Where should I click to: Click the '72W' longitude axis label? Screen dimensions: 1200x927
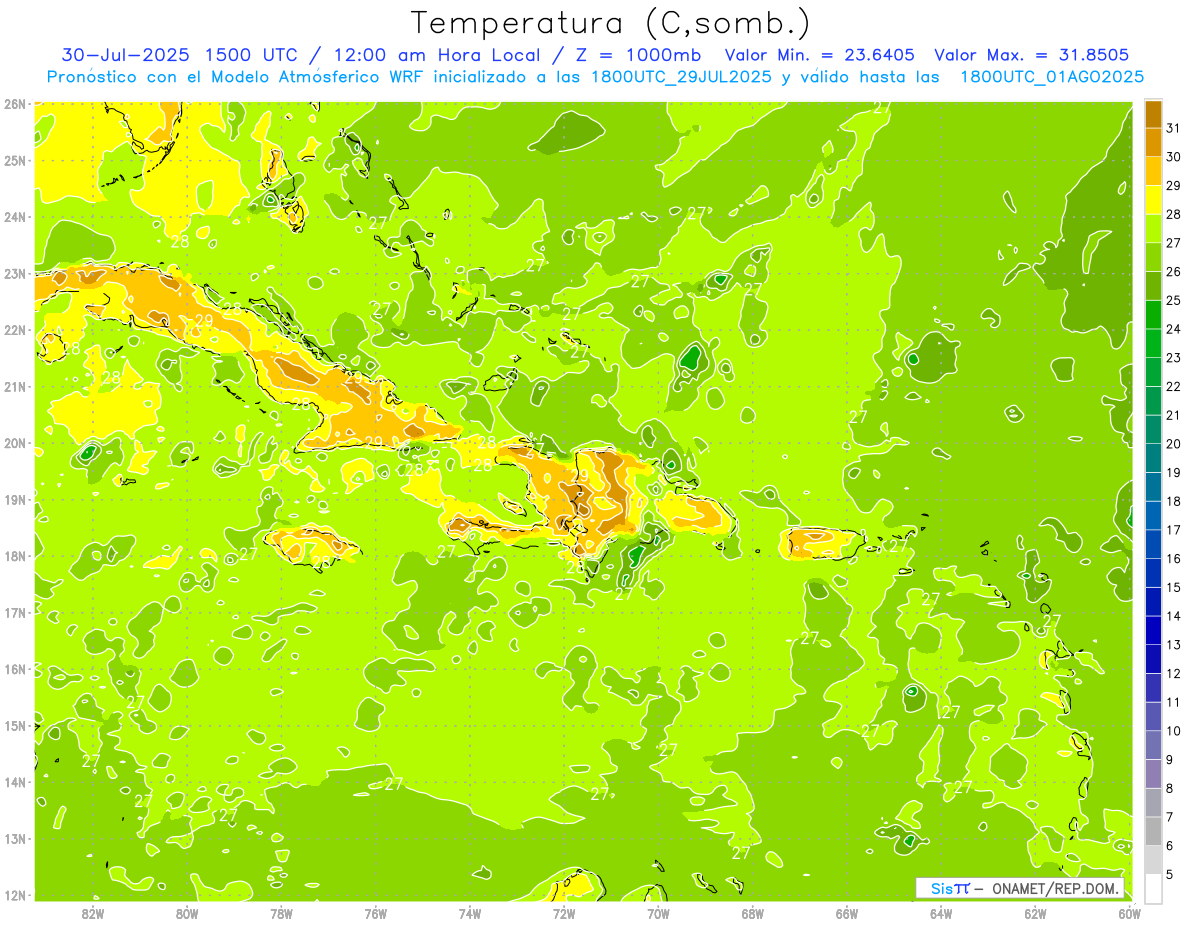[564, 914]
